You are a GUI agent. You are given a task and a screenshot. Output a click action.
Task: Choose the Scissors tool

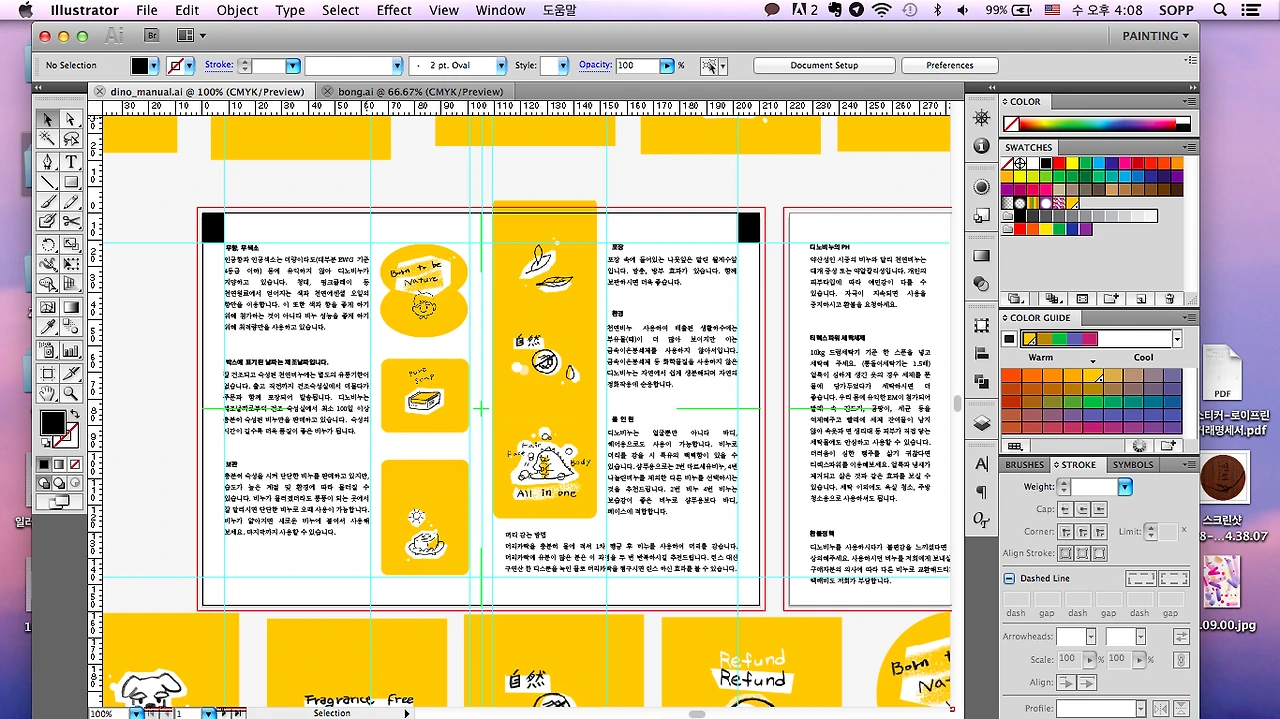[x=71, y=222]
